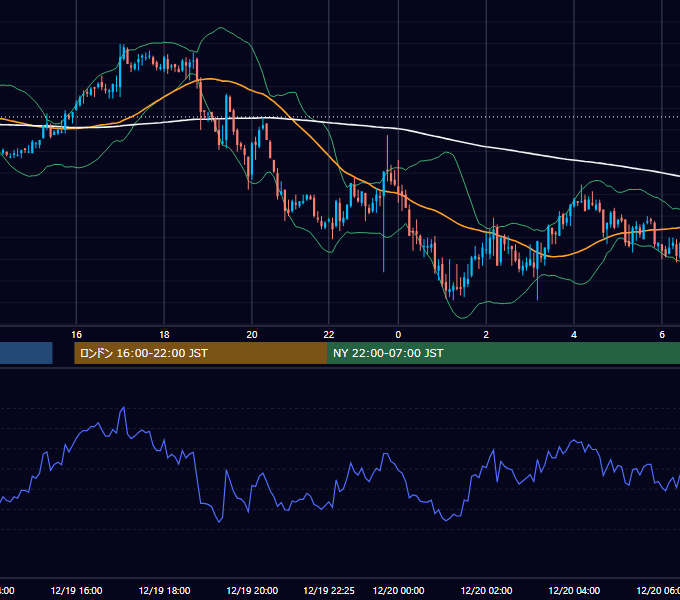Click hour label 16 on price chart axis
This screenshot has height=600, width=680.
76,335
